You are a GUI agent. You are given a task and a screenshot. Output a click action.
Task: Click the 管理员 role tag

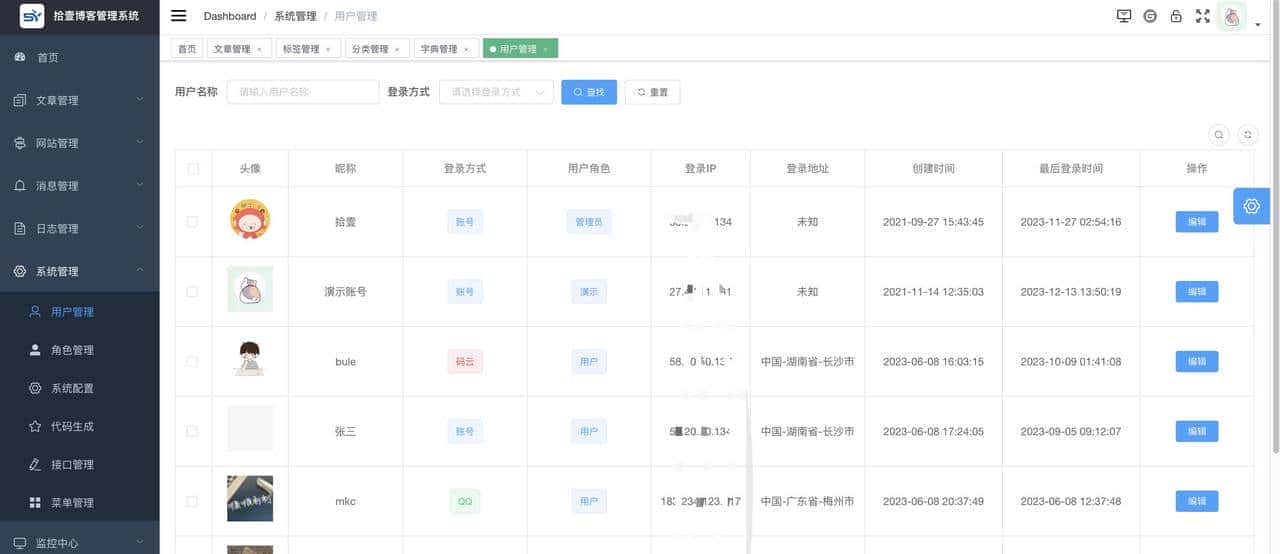(x=589, y=222)
